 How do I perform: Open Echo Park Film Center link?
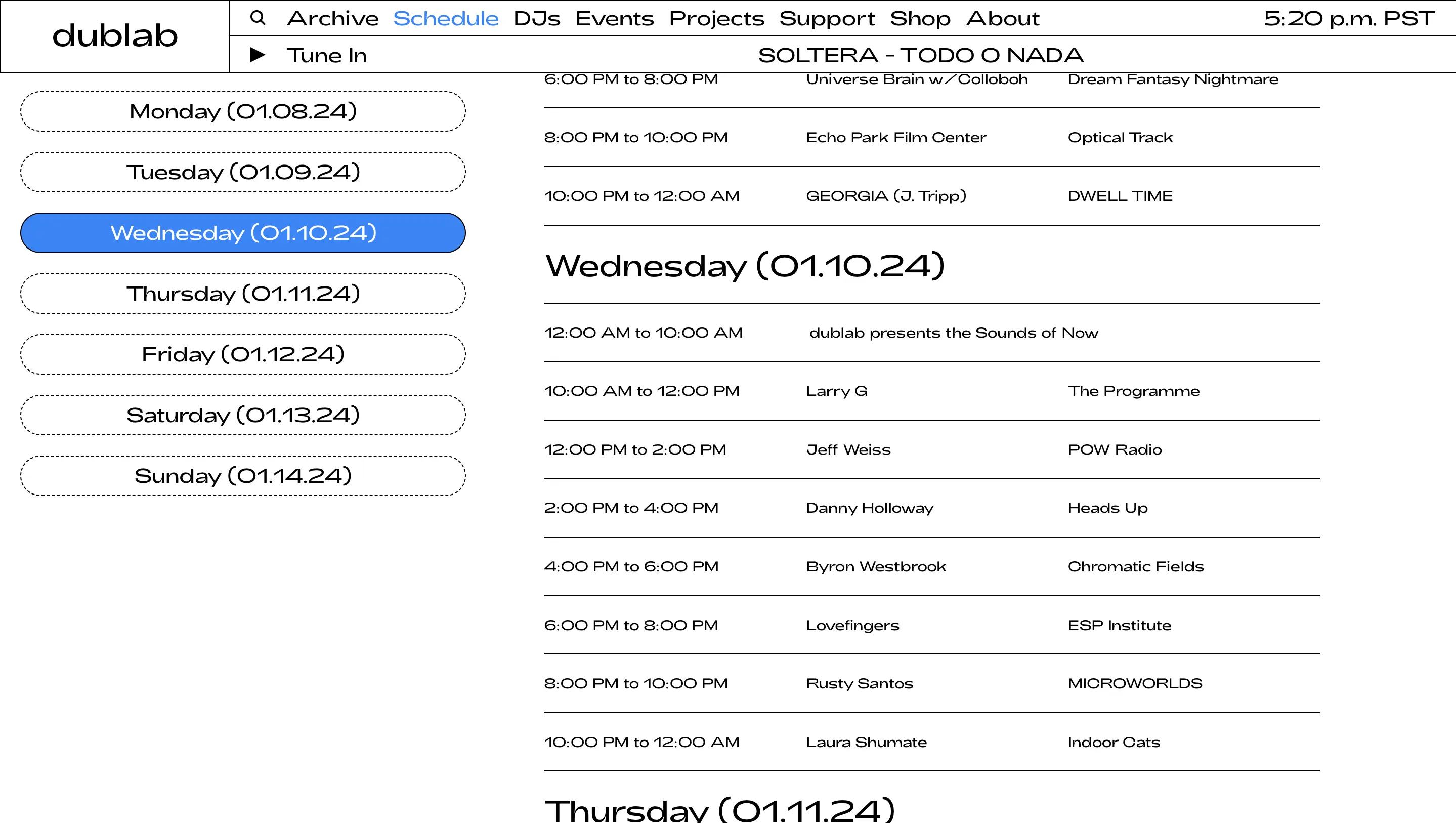896,138
